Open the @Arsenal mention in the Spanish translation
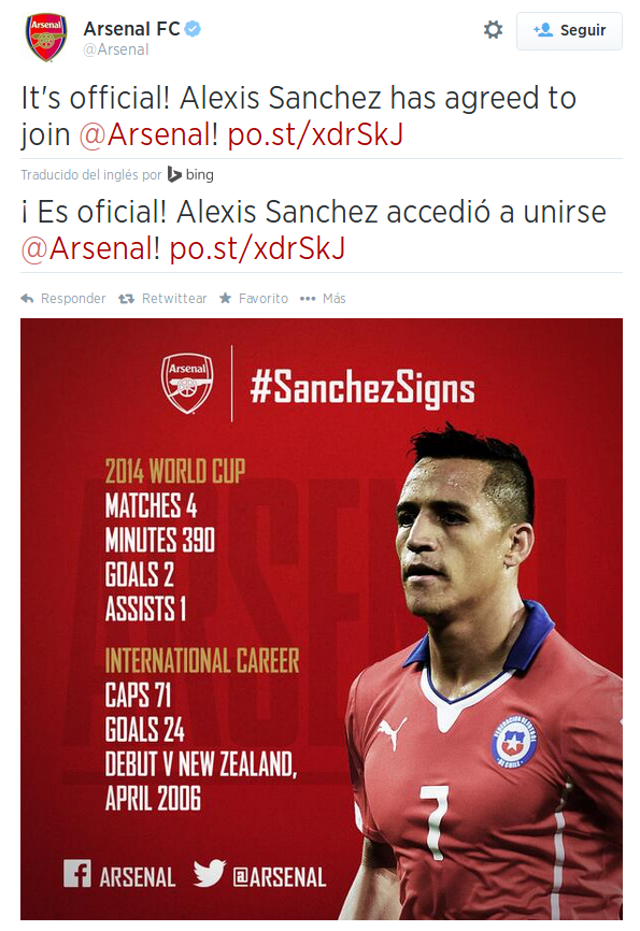The width and height of the screenshot is (640, 931). pos(90,249)
